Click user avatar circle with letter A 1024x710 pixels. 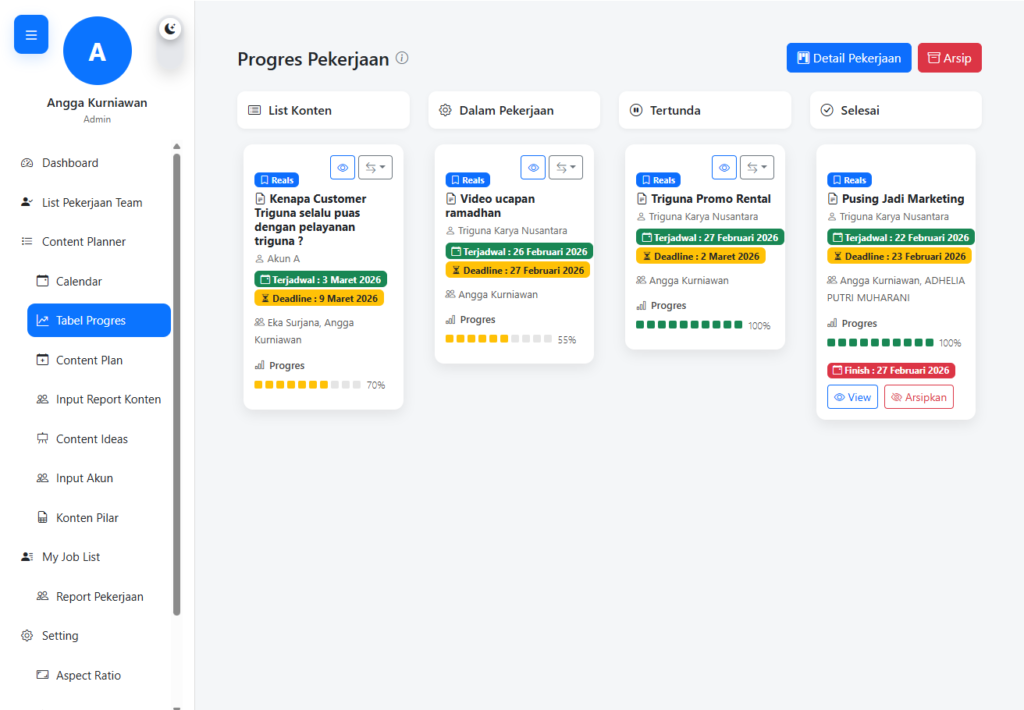(x=97, y=51)
